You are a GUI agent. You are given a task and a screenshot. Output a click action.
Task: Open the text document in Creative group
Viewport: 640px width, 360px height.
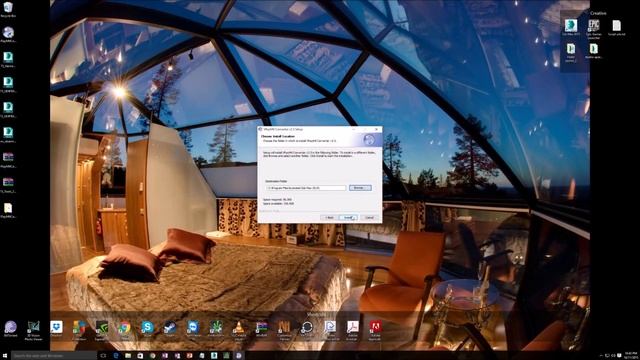tap(616, 27)
